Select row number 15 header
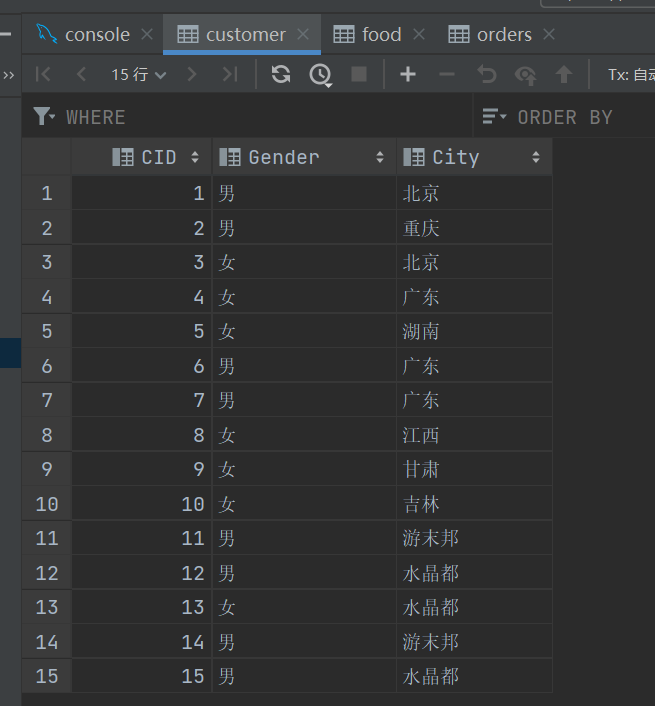Viewport: 655px width, 706px height. (x=47, y=676)
